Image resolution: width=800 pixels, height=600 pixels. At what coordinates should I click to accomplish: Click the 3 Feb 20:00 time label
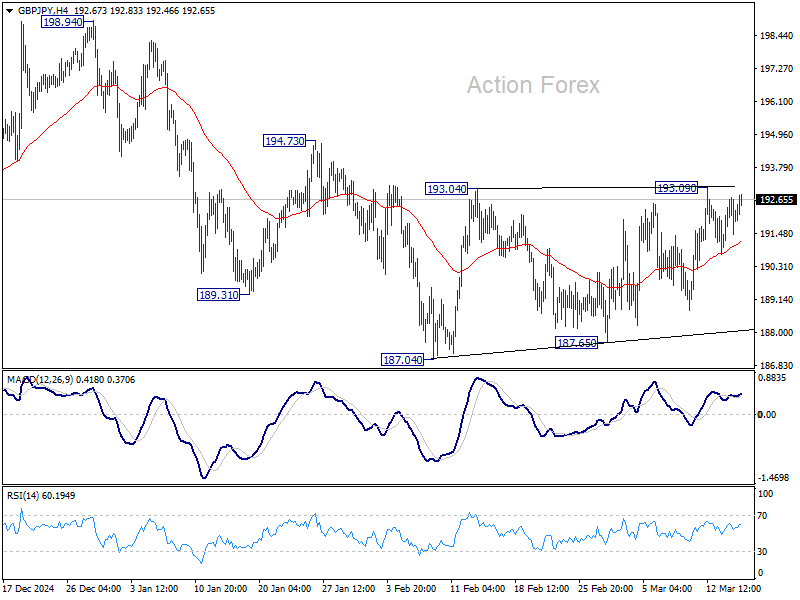tap(411, 588)
